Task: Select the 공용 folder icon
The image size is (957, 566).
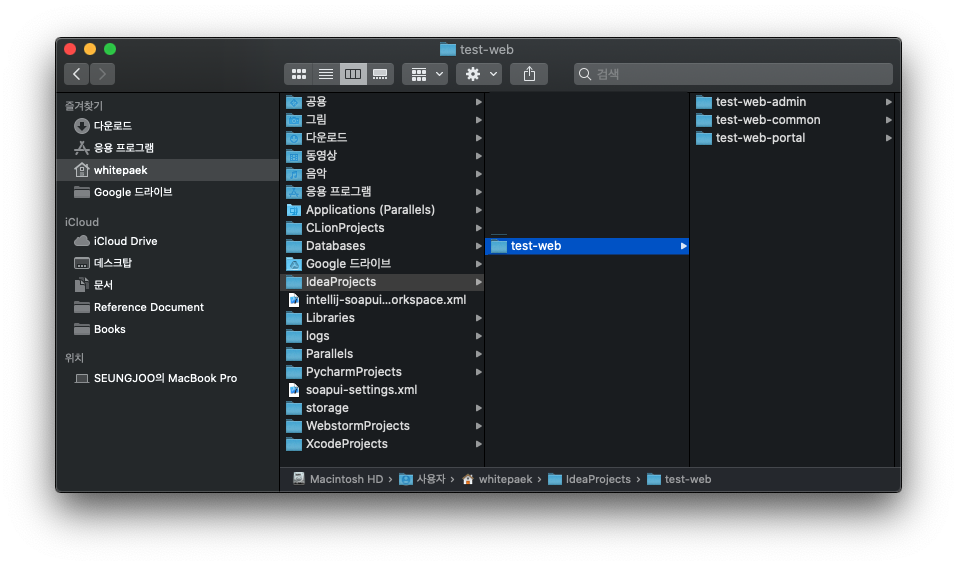Action: (294, 102)
